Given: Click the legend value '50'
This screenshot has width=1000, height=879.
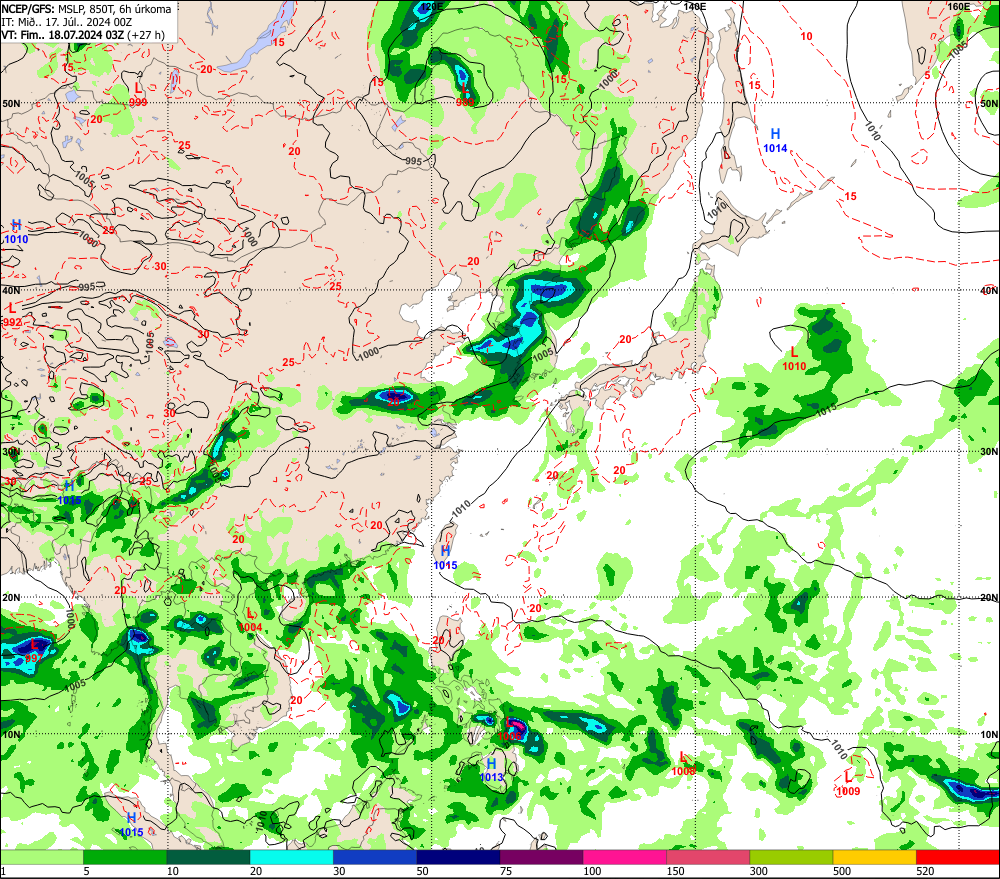Looking at the screenshot, I should (422, 871).
